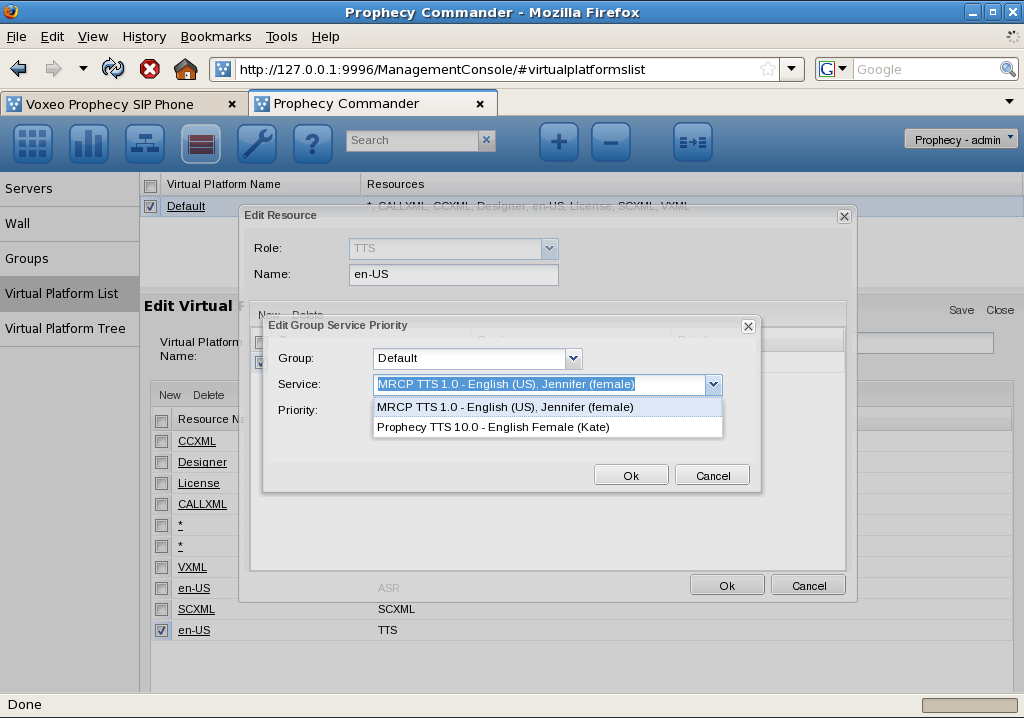Open the list-all-tabs dropdown
This screenshot has width=1024, height=718.
click(x=1009, y=102)
